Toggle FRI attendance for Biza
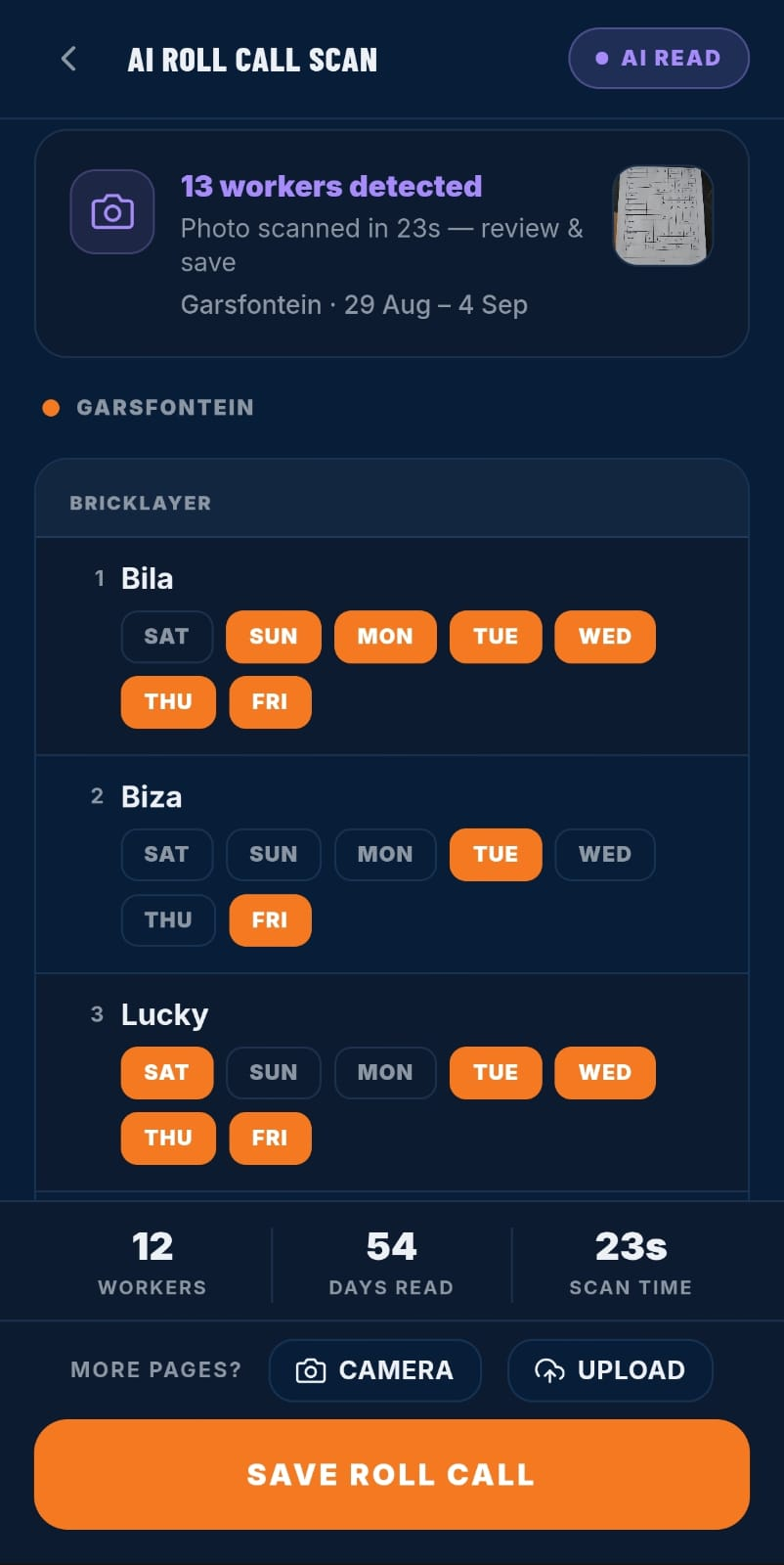 pos(270,920)
